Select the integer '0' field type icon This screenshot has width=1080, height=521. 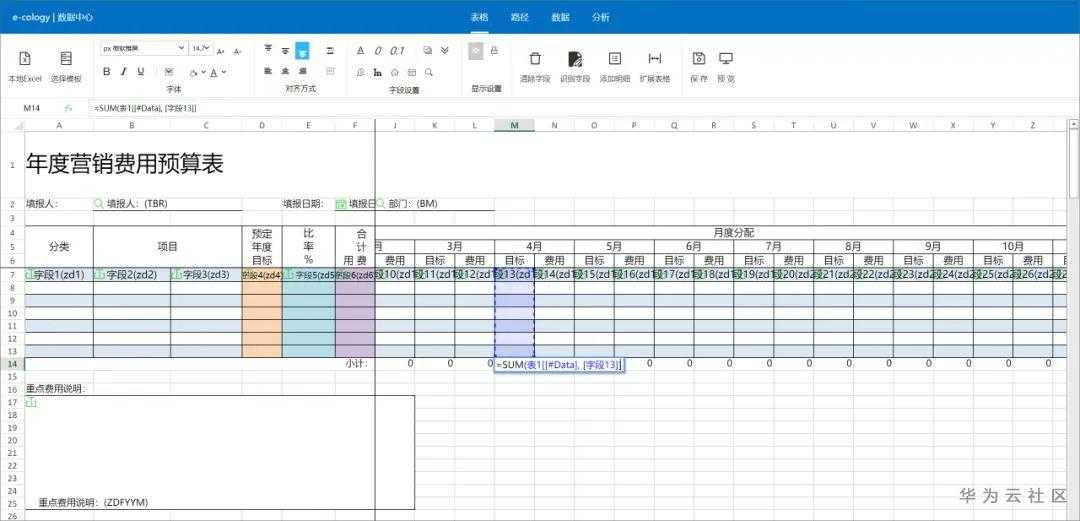[x=378, y=50]
